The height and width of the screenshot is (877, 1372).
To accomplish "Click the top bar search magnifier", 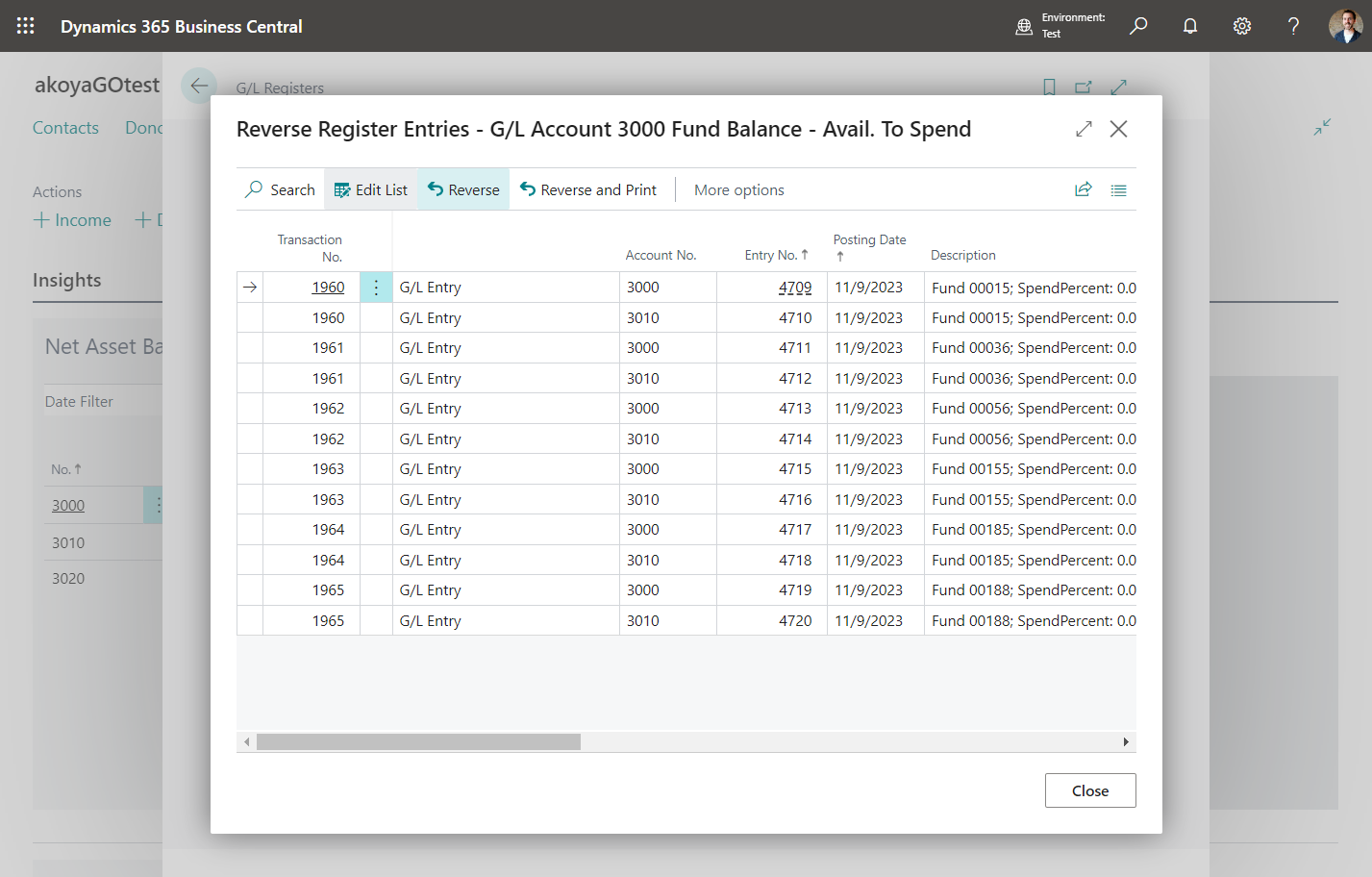I will pyautogui.click(x=1138, y=26).
